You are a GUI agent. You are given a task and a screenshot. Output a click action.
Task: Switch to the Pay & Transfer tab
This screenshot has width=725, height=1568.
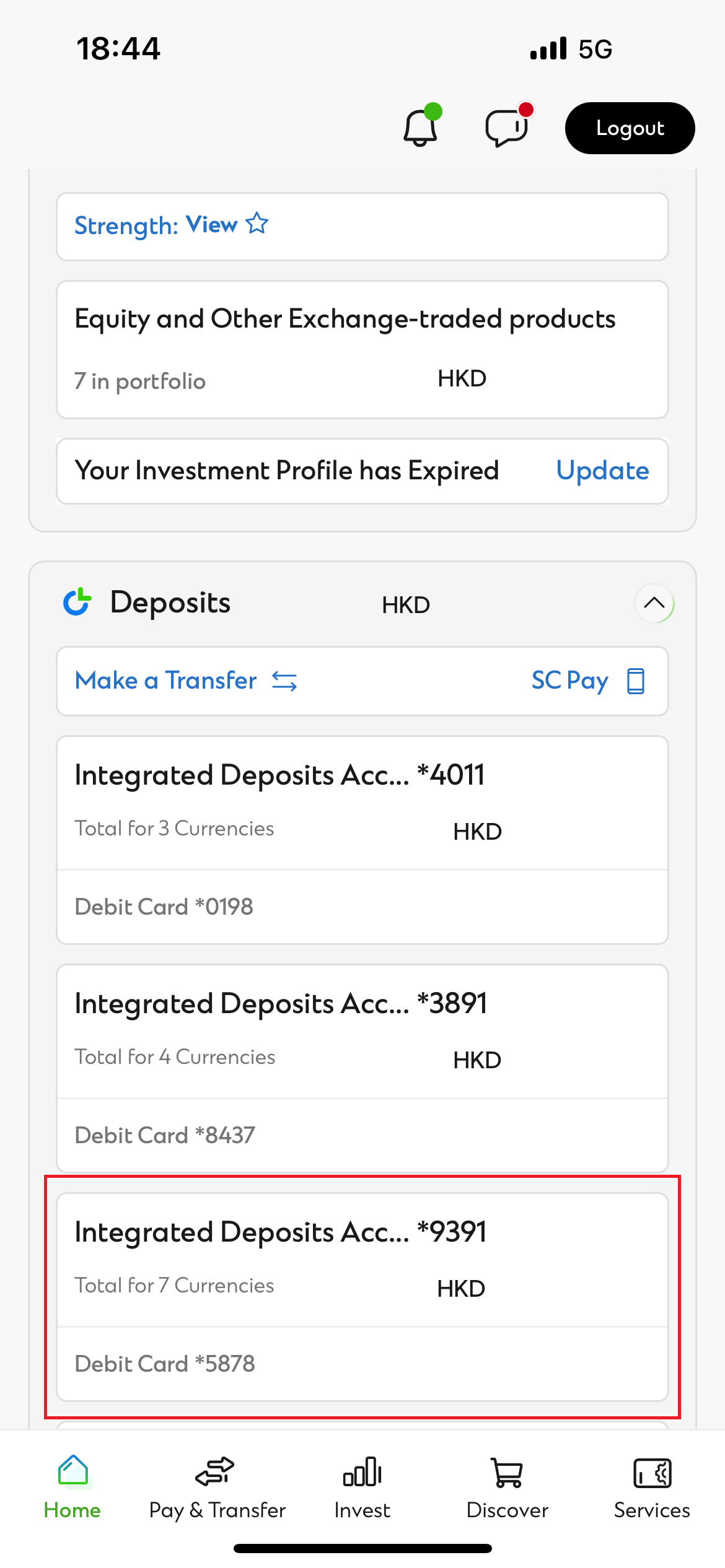217,1486
